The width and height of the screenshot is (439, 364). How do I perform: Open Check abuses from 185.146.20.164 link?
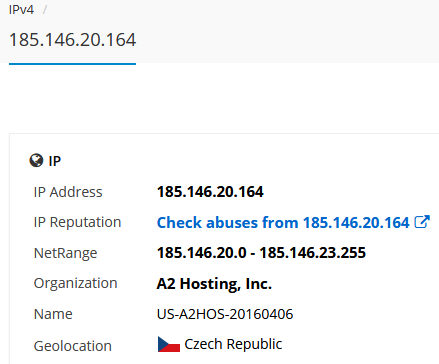(283, 222)
